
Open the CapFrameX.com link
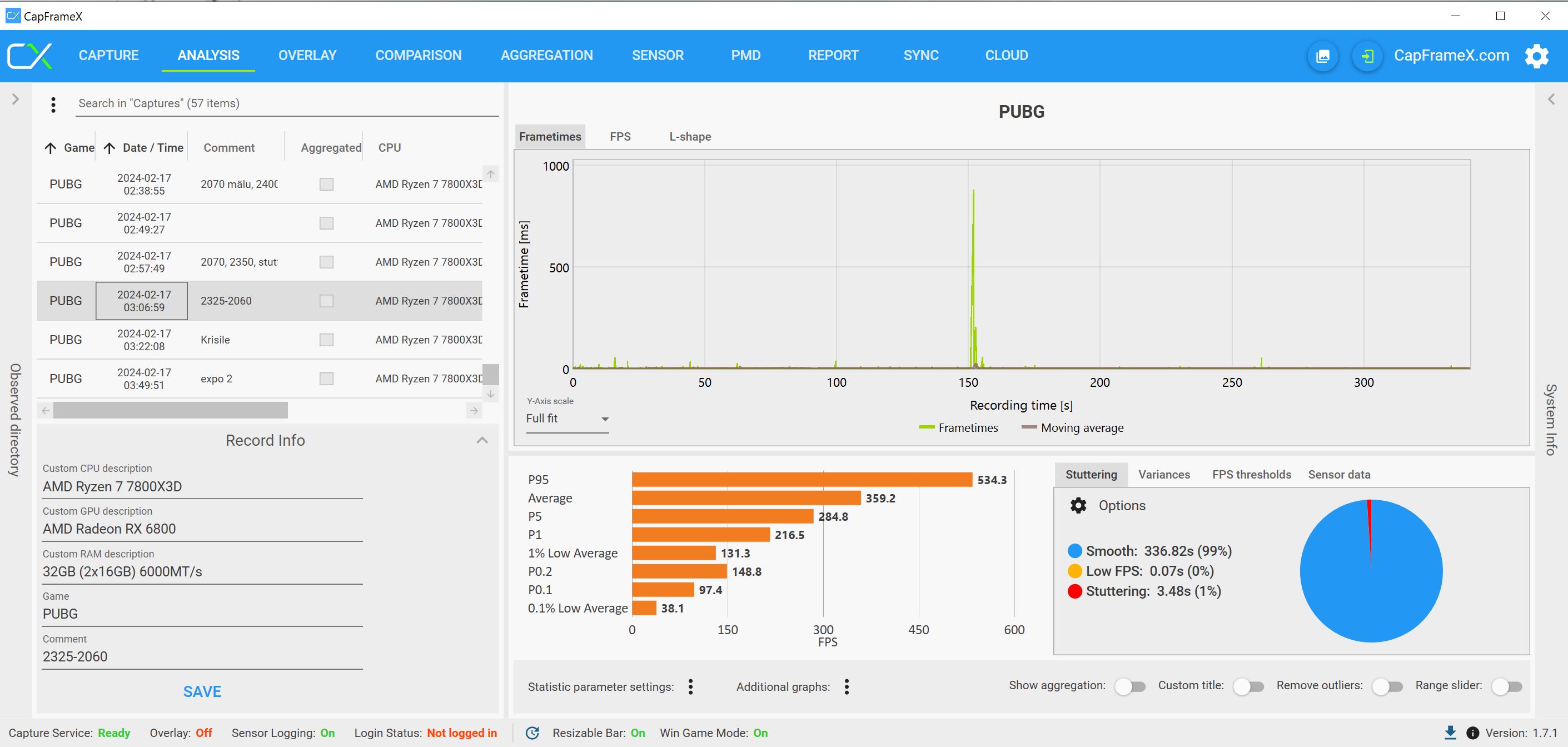tap(1451, 56)
